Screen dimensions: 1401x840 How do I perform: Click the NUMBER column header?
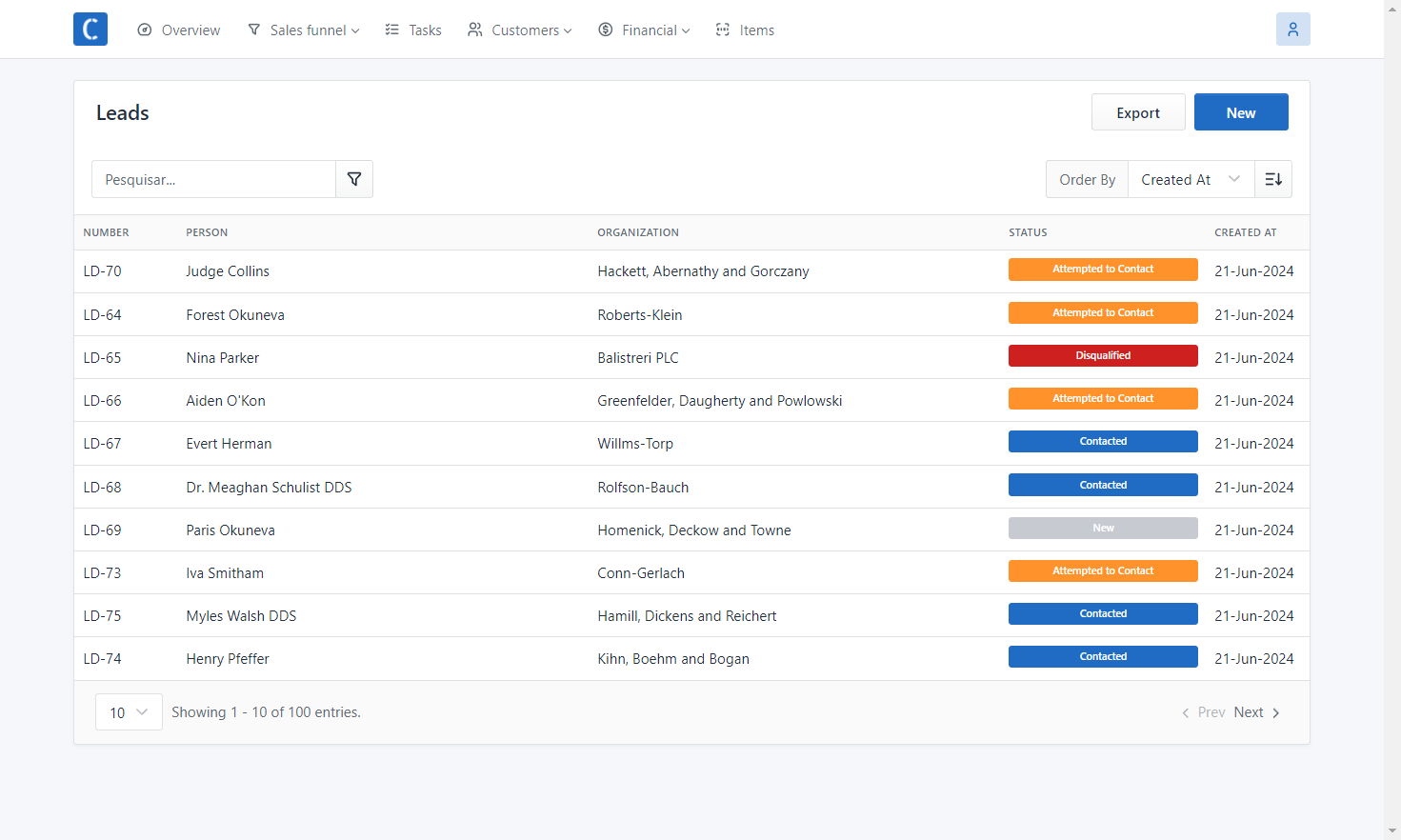coord(106,232)
